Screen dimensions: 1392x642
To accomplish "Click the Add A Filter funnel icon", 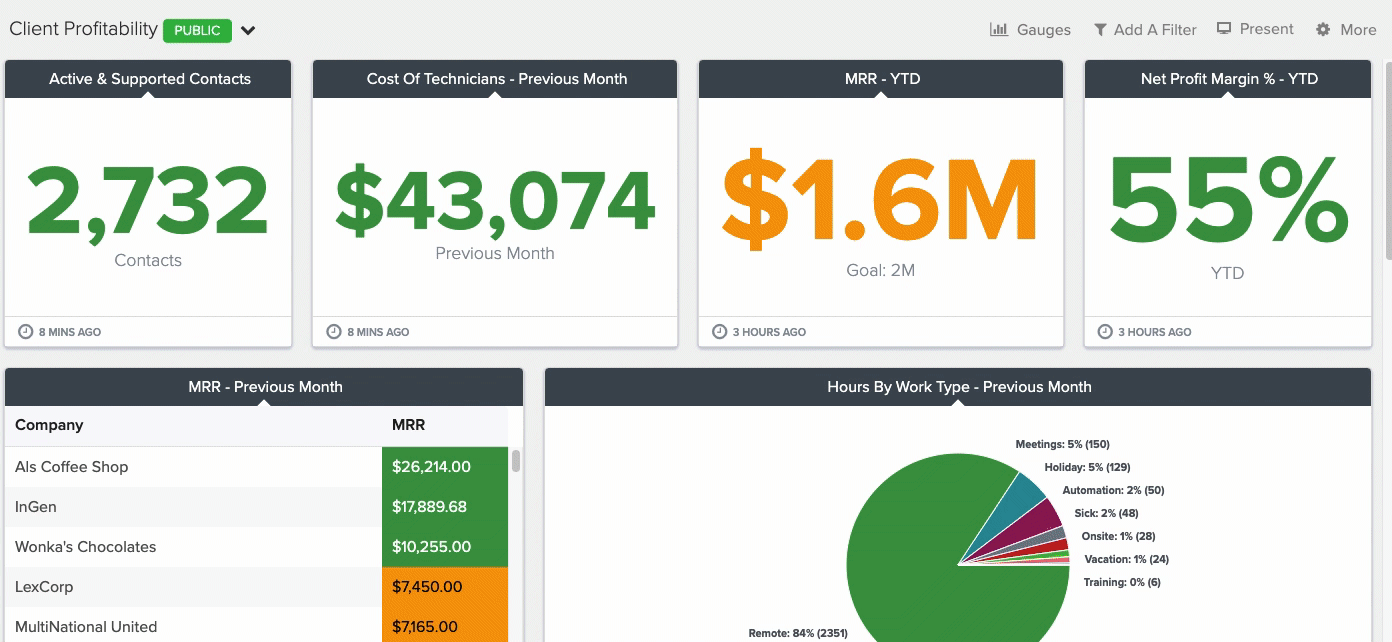I will click(1100, 29).
